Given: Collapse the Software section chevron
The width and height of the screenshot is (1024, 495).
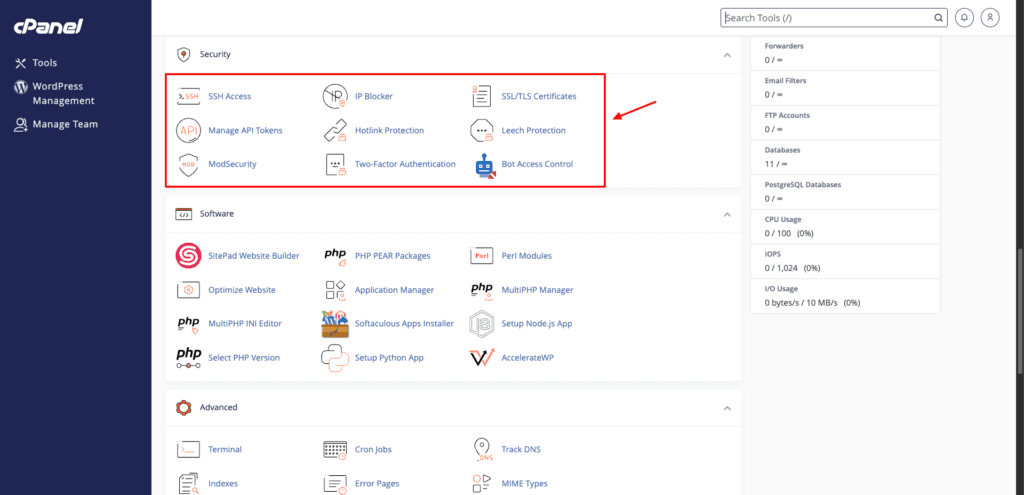Looking at the screenshot, I should coord(727,214).
